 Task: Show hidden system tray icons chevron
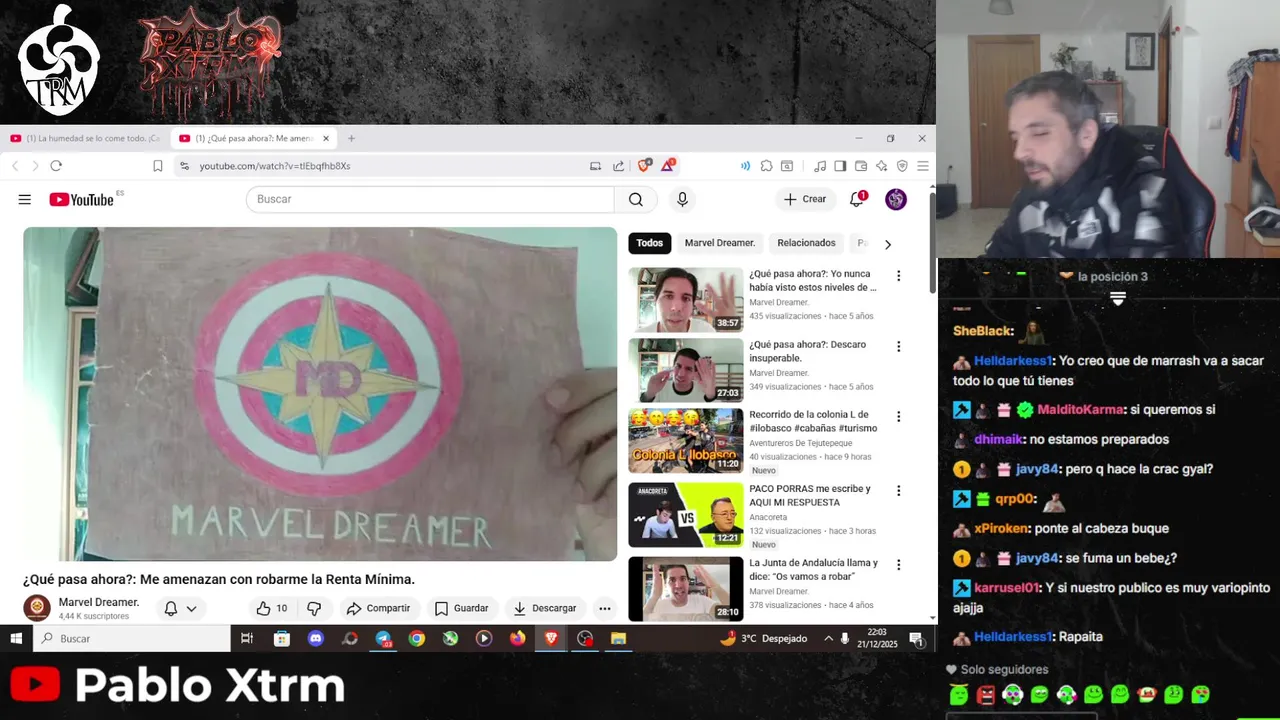[x=828, y=638]
